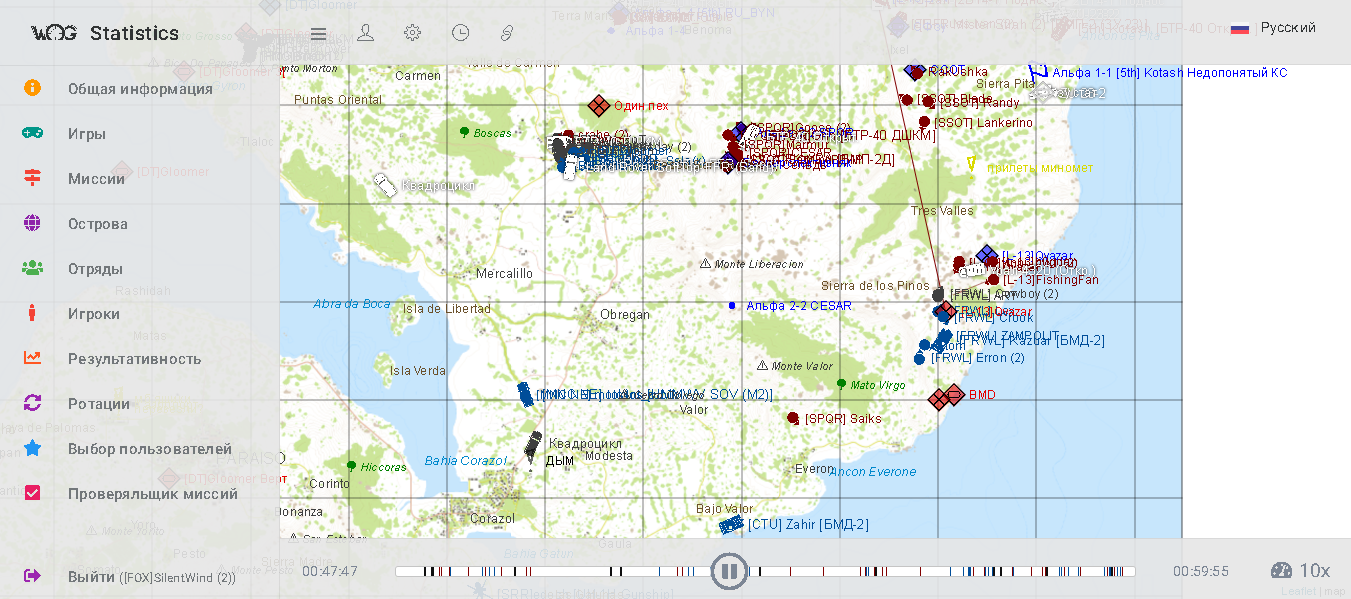Image resolution: width=1351 pixels, height=599 pixels.
Task: Go to Игры section
Action: (x=87, y=134)
